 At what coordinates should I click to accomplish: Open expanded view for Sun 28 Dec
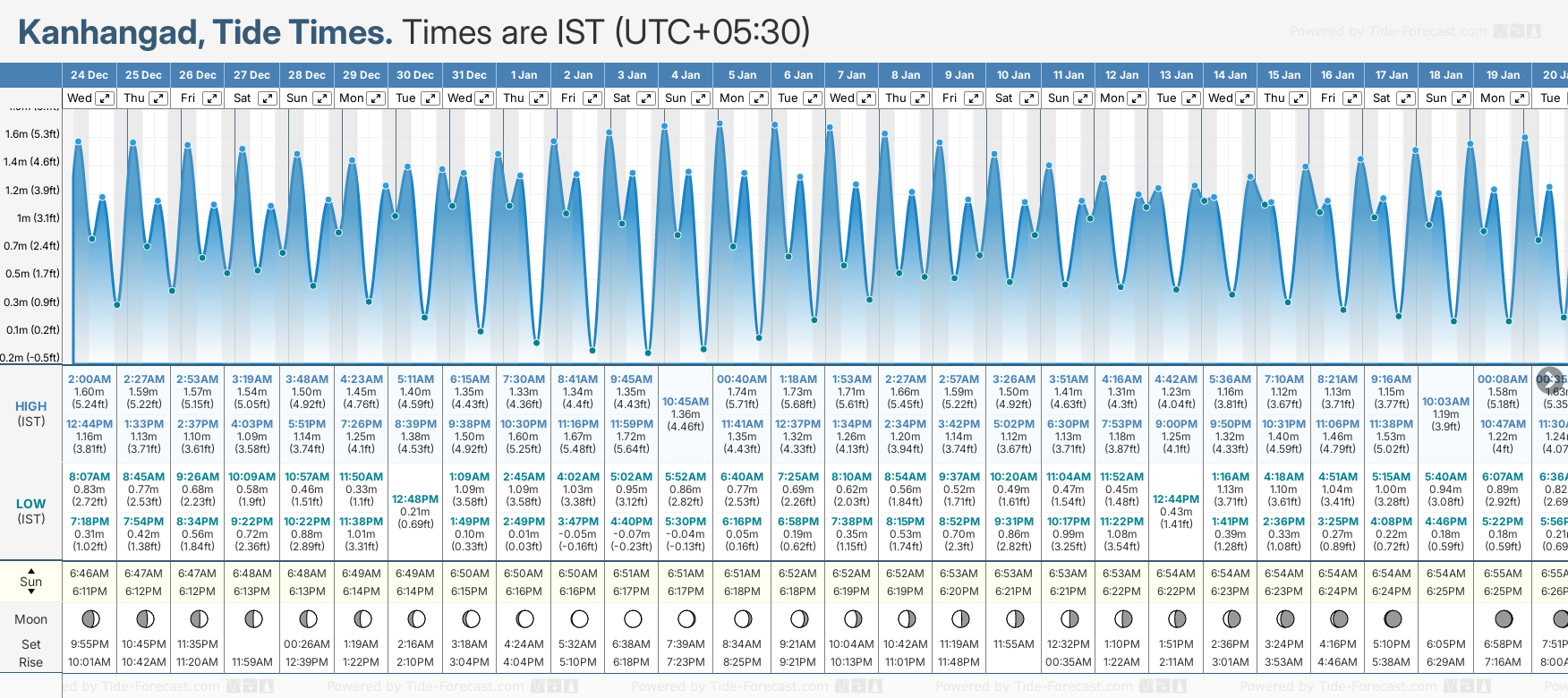tap(321, 98)
